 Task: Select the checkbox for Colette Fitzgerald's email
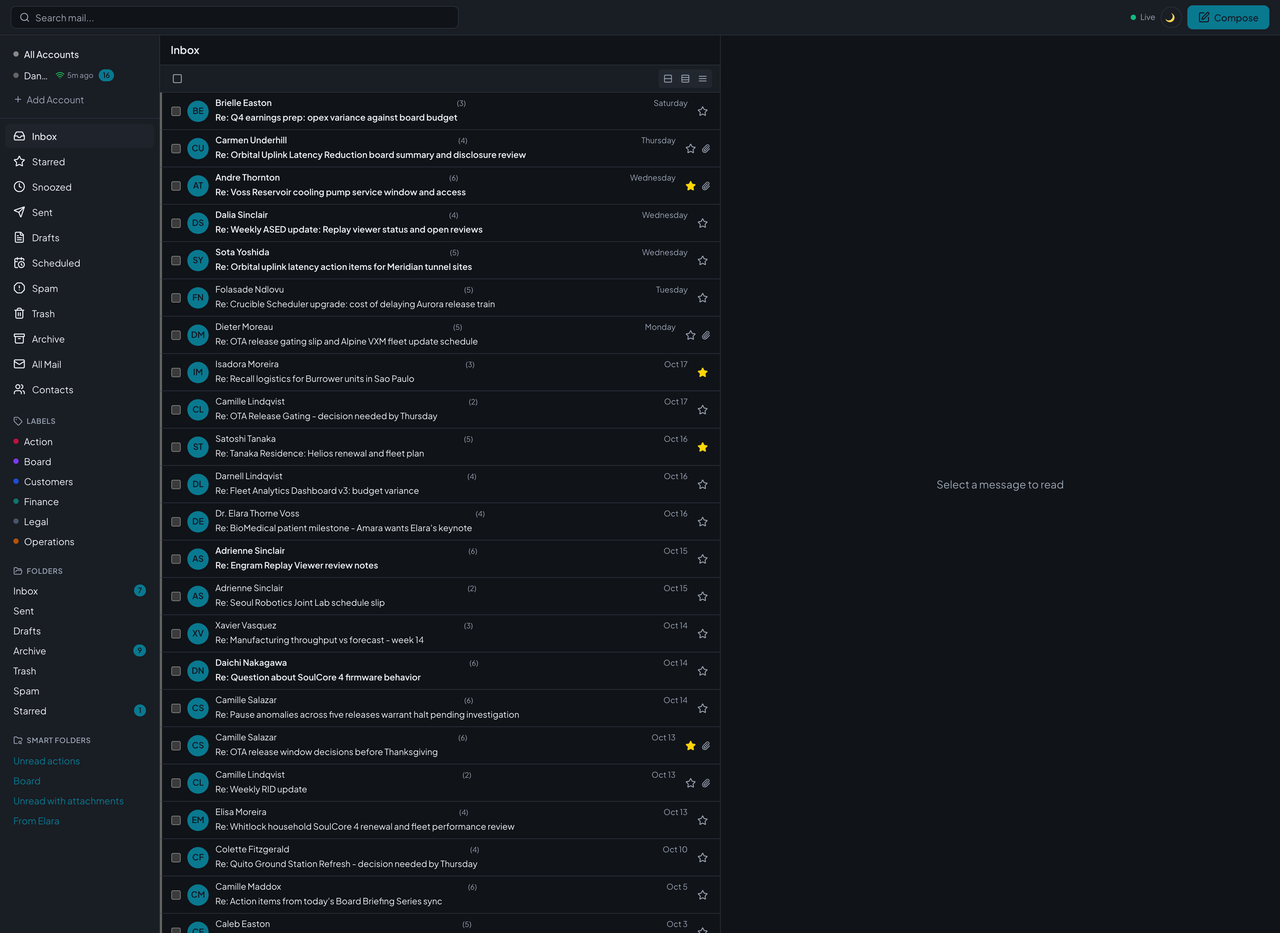(x=176, y=857)
